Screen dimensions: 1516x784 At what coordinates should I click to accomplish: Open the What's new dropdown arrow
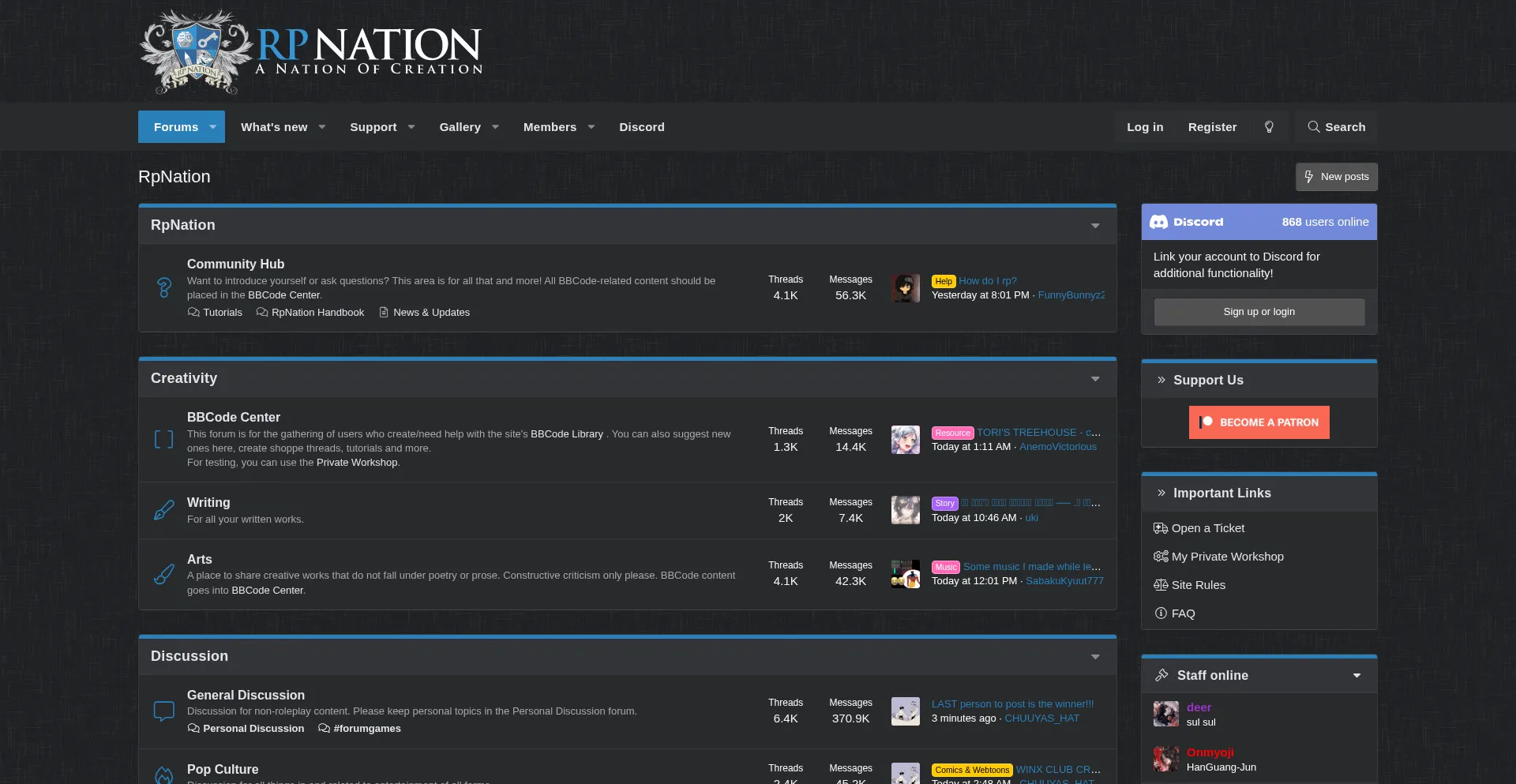(322, 127)
